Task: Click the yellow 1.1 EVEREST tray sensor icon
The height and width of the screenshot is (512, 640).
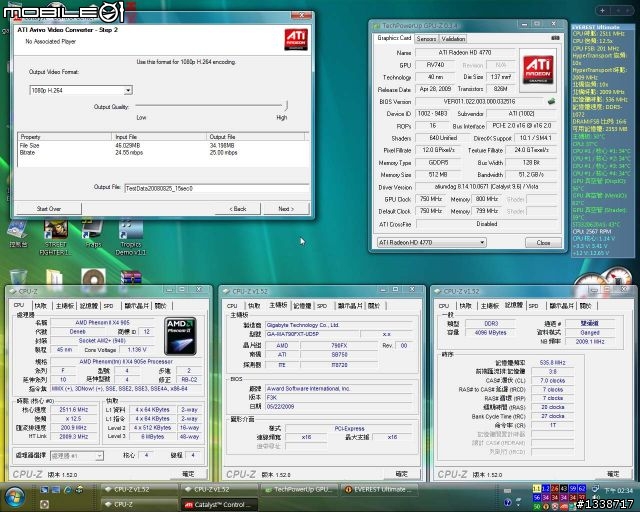Action: tap(537, 488)
